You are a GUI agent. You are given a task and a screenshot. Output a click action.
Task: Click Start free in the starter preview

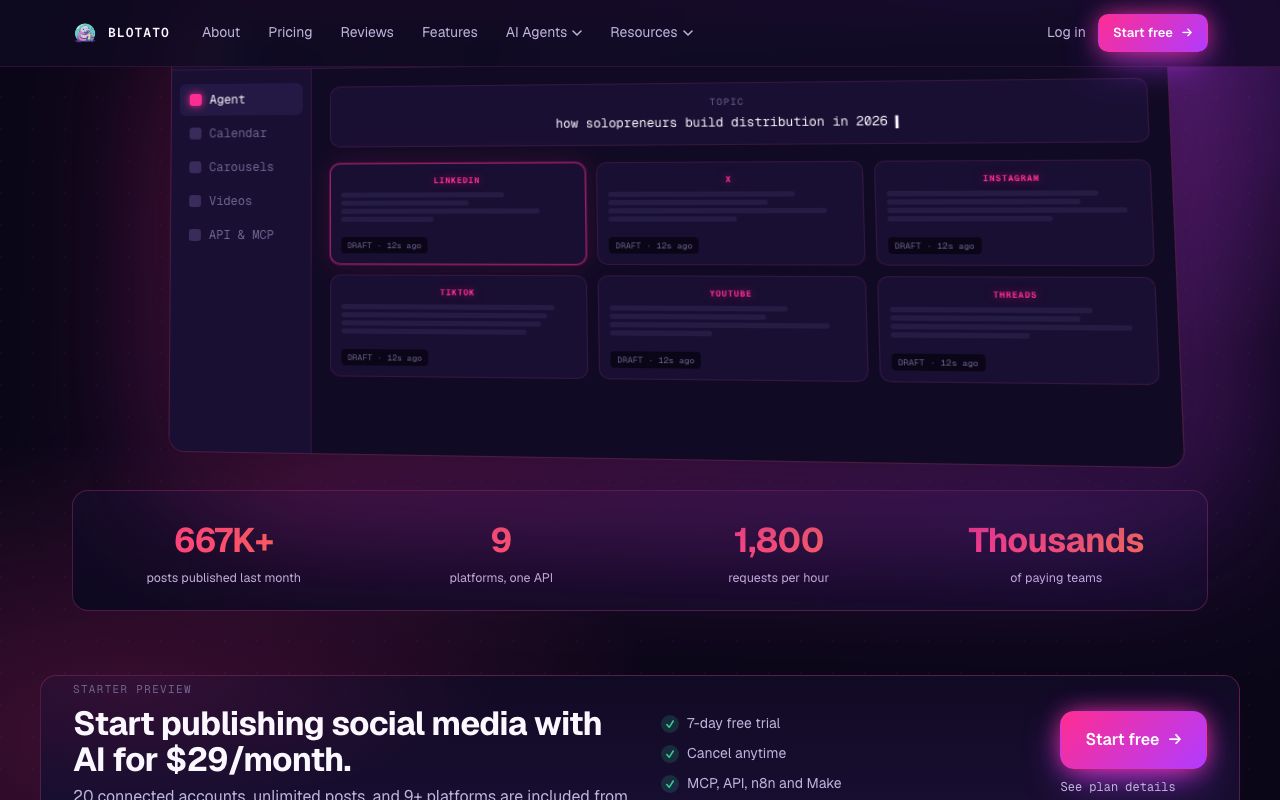pyautogui.click(x=1133, y=740)
